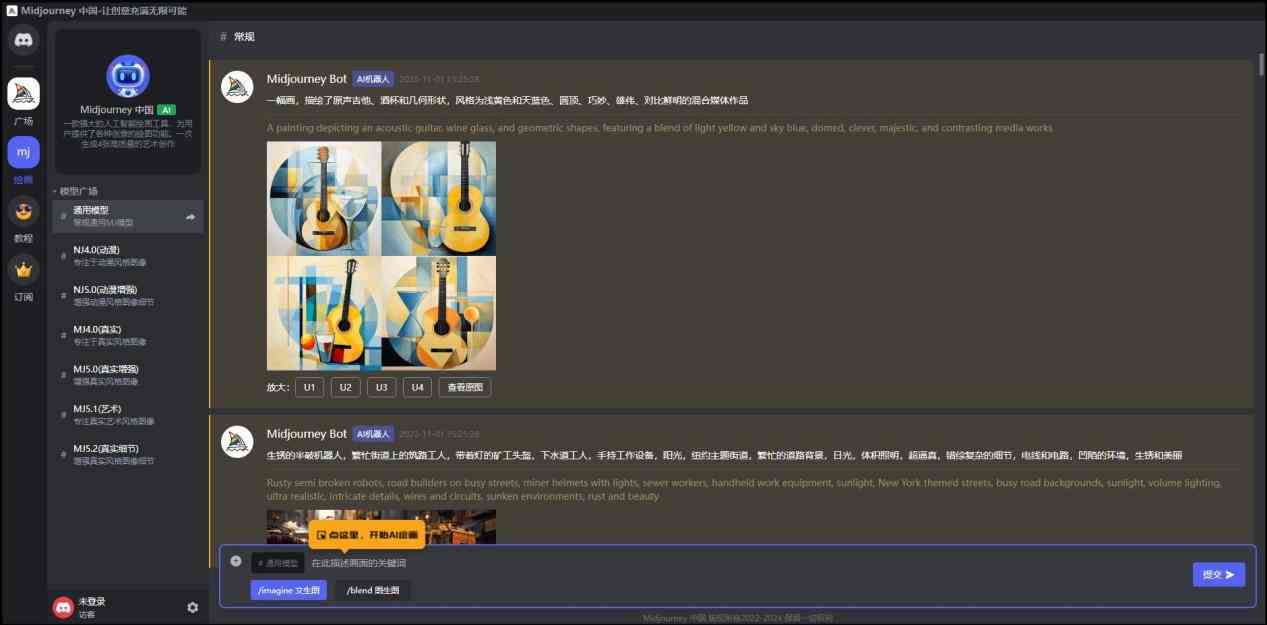The image size is (1267, 625).
Task: Select the 通用模型 channel
Action: coord(128,216)
